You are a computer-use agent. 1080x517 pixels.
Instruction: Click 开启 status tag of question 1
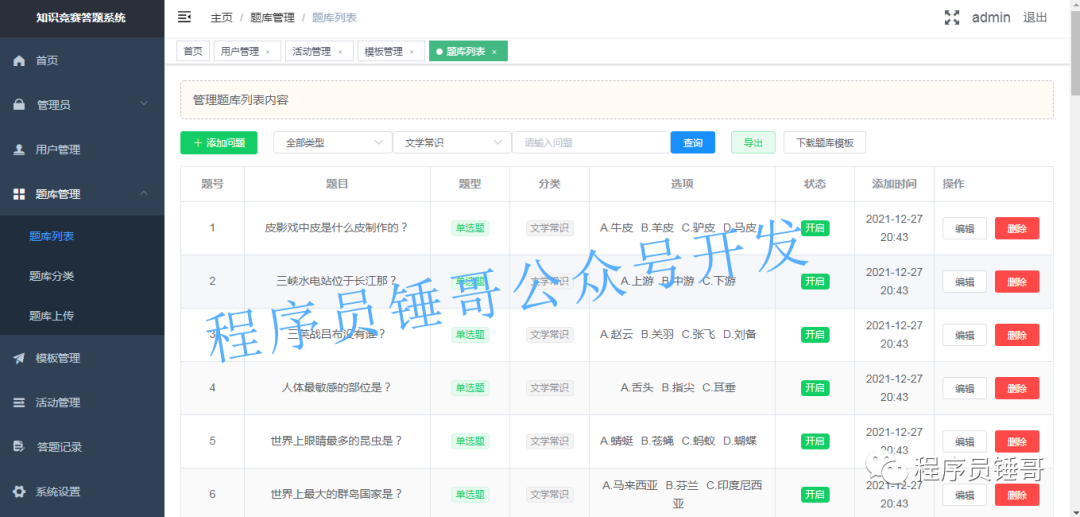point(815,229)
